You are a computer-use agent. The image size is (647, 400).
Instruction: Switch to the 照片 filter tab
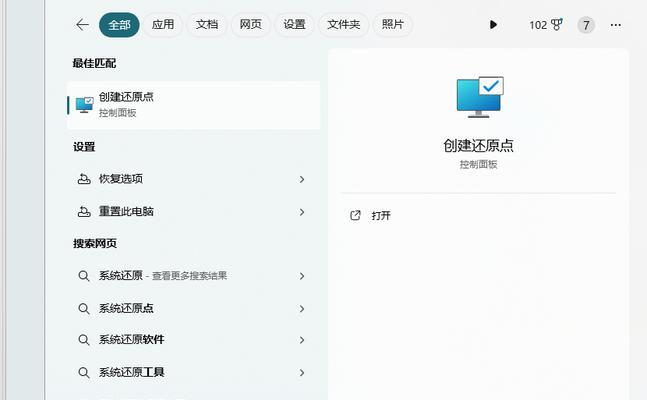point(394,25)
